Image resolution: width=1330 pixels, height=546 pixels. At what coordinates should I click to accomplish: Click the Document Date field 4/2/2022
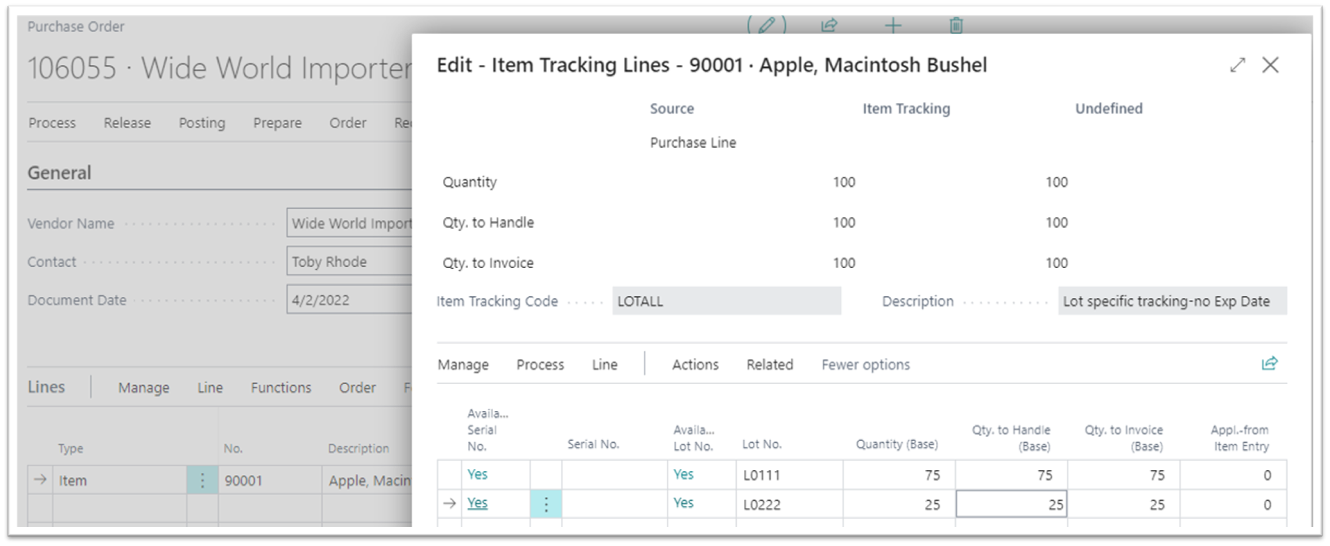pyautogui.click(x=348, y=300)
